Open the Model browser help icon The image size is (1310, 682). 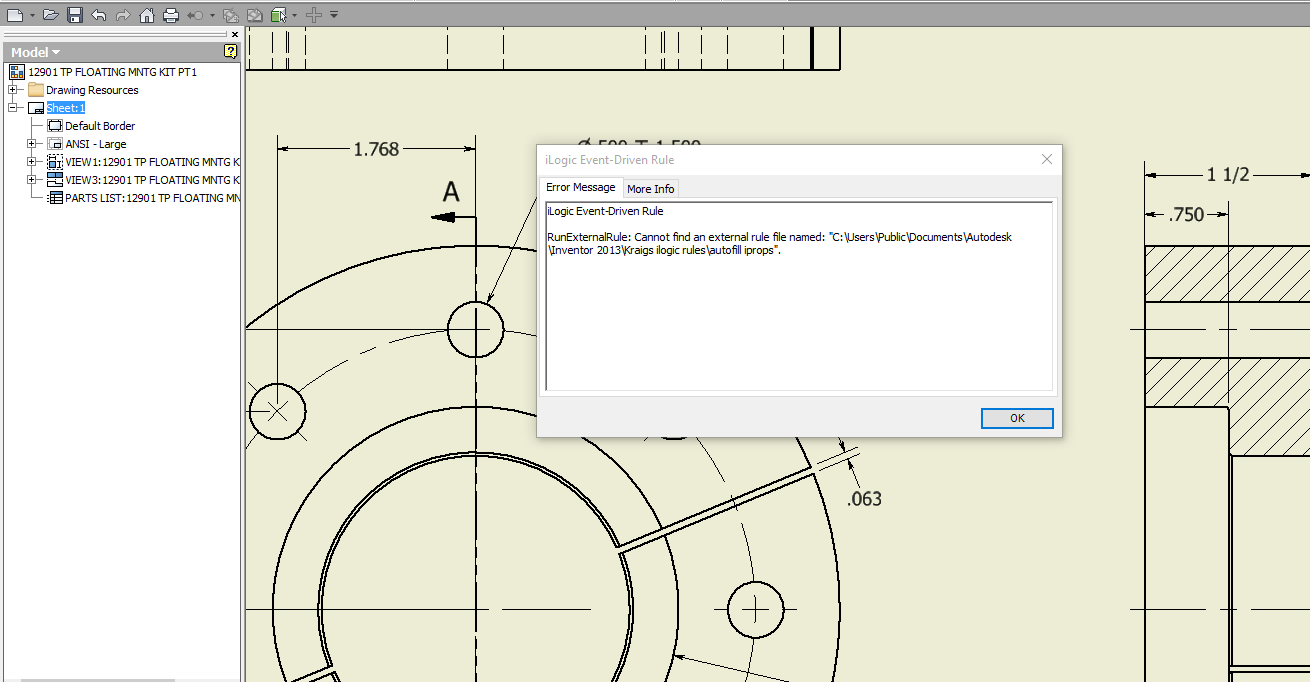(230, 52)
